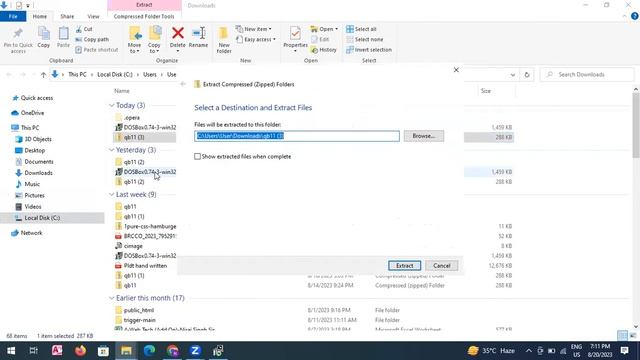Open the Help question mark icon

click(x=635, y=16)
